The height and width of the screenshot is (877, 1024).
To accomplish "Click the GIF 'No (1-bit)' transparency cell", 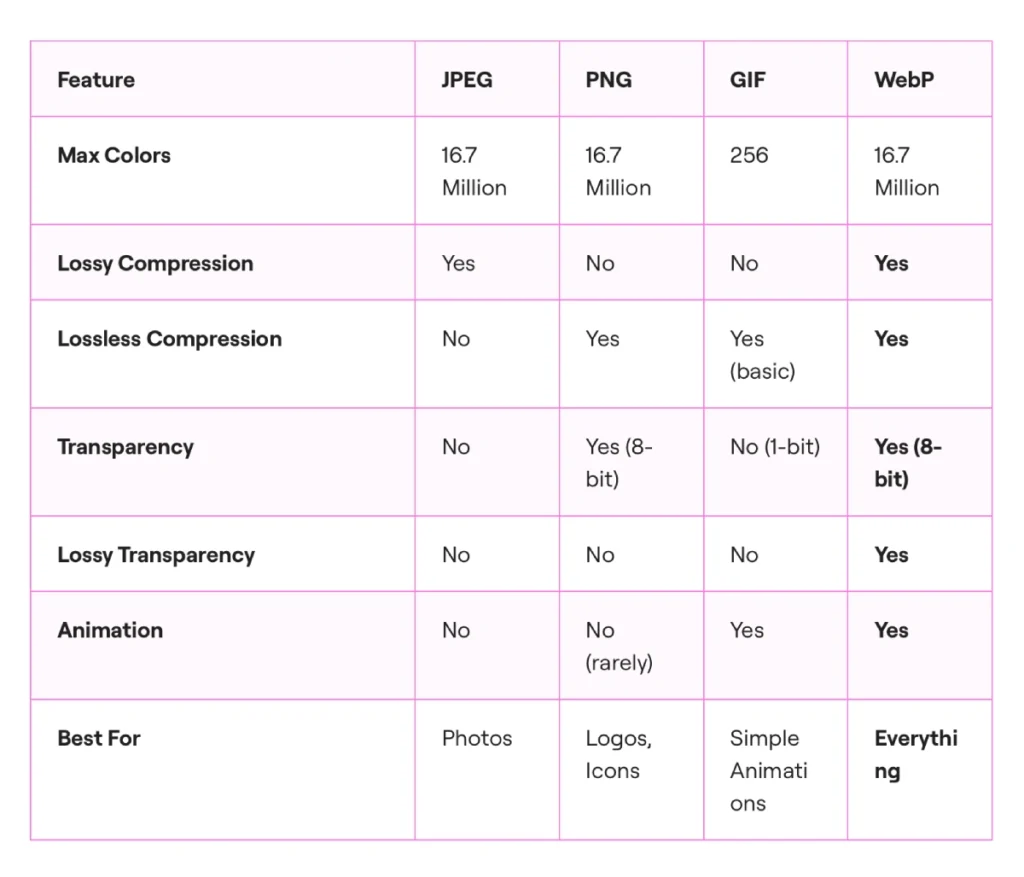I will 775,447.
